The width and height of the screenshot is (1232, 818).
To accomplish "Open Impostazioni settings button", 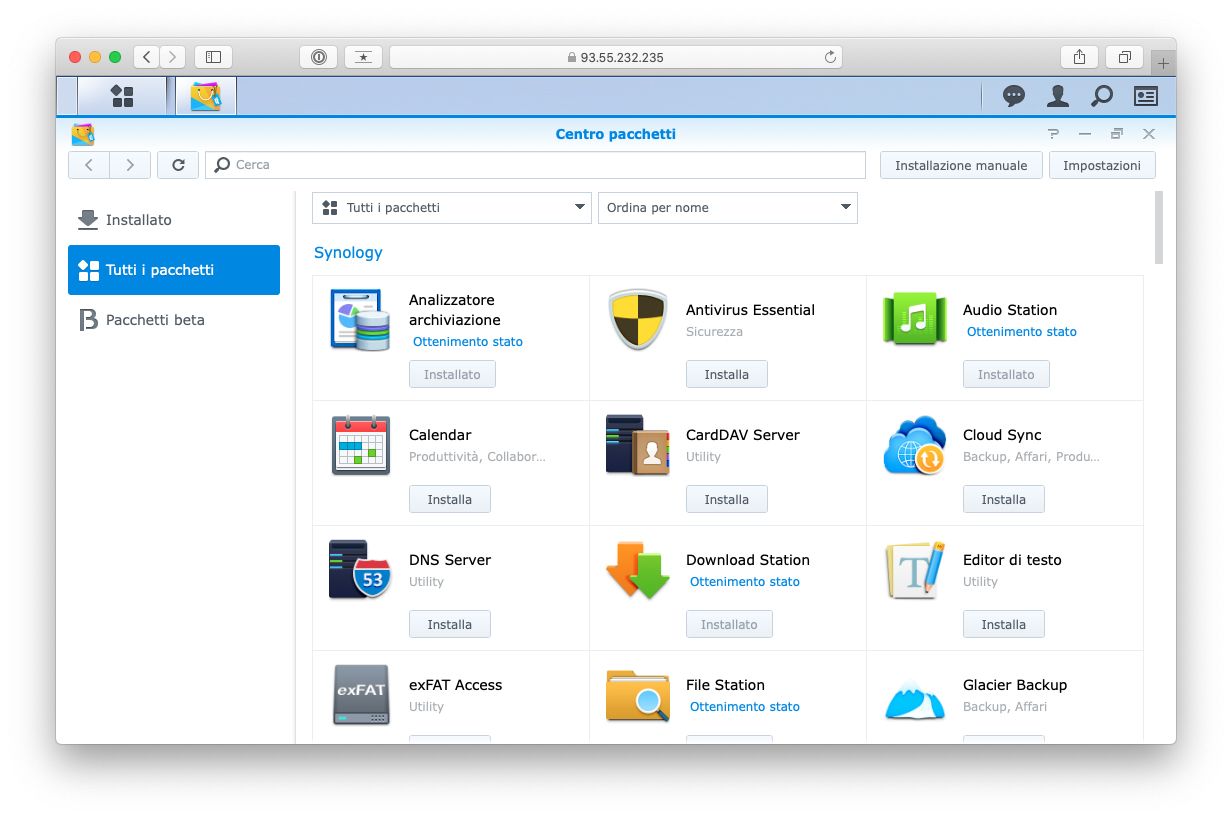I will 1102,165.
